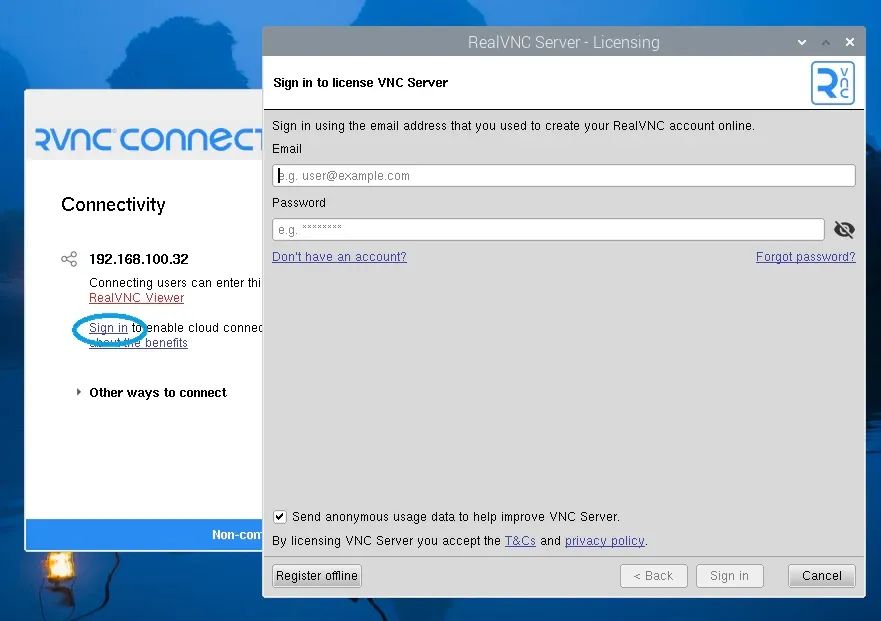This screenshot has height=621, width=881.
Task: Open the privacy policy link
Action: [605, 541]
